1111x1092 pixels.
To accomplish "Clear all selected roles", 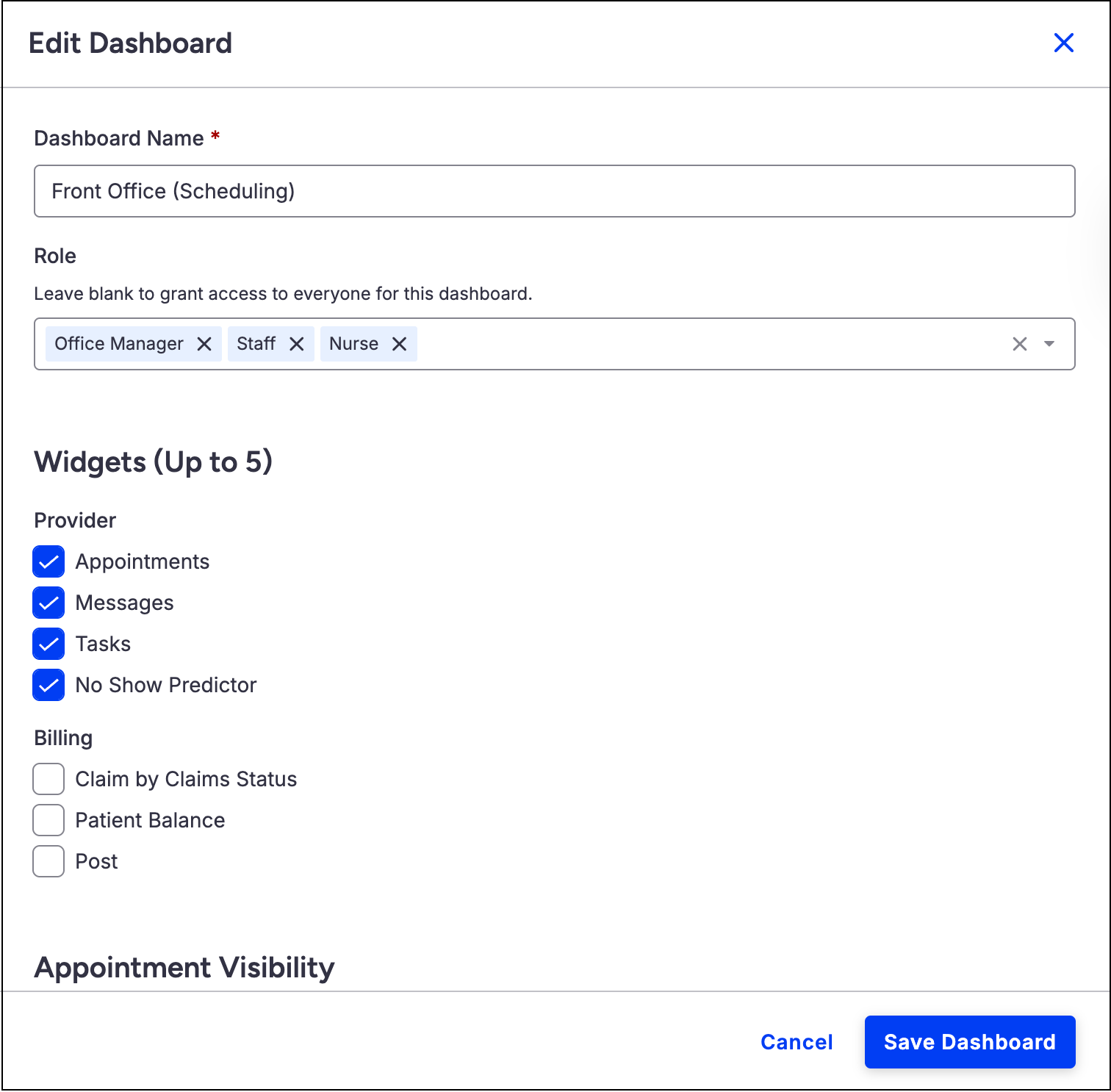I will tap(1019, 344).
